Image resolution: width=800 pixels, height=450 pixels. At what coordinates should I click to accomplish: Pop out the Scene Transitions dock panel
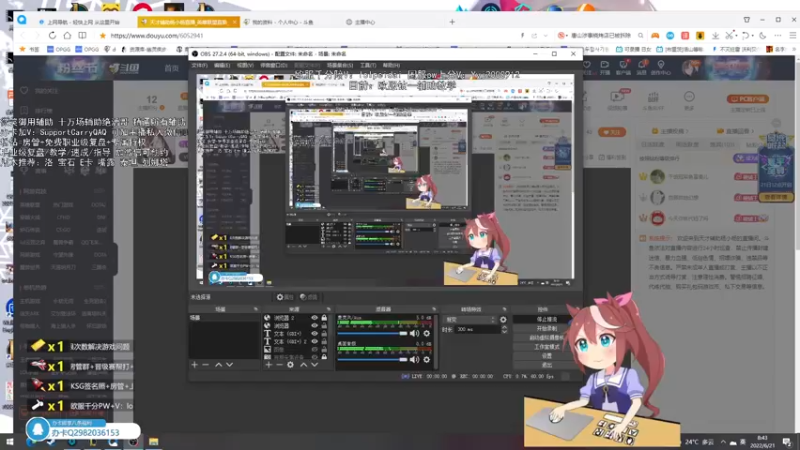pos(505,309)
